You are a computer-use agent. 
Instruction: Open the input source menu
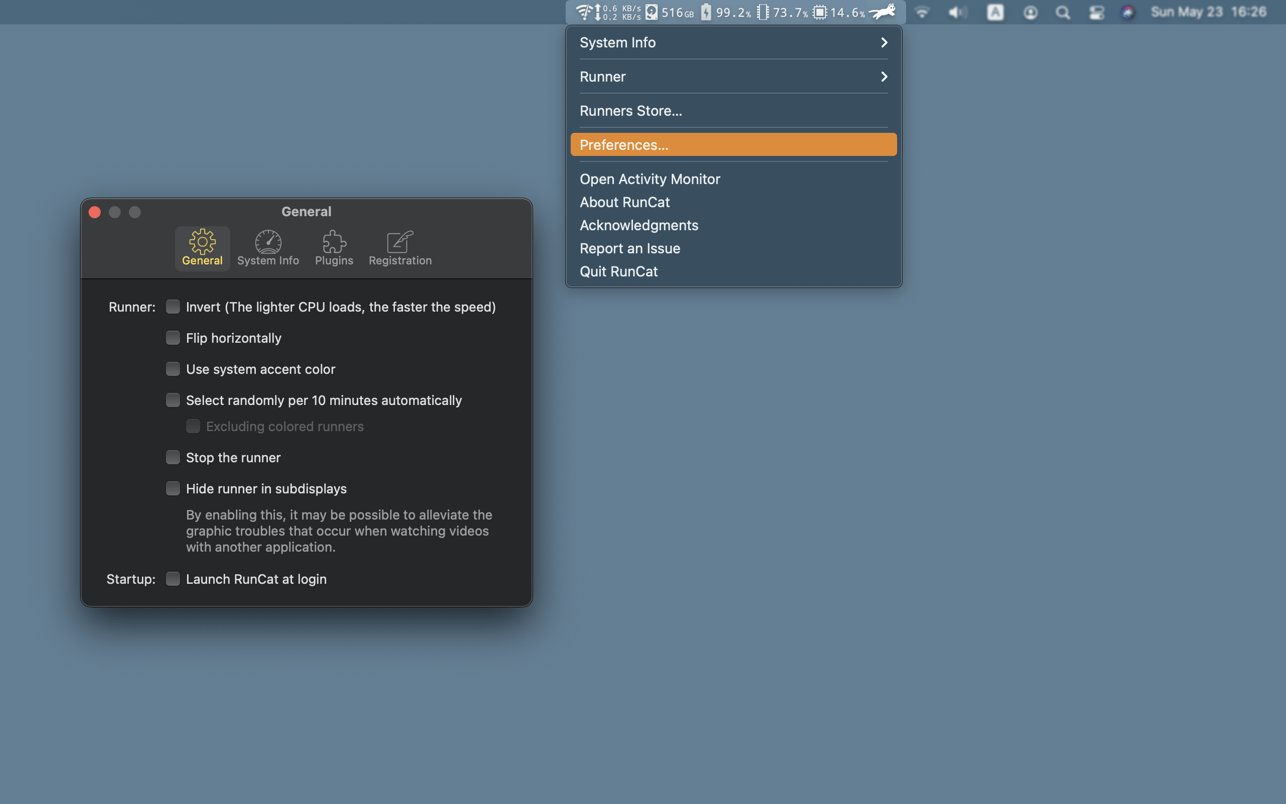pos(995,12)
